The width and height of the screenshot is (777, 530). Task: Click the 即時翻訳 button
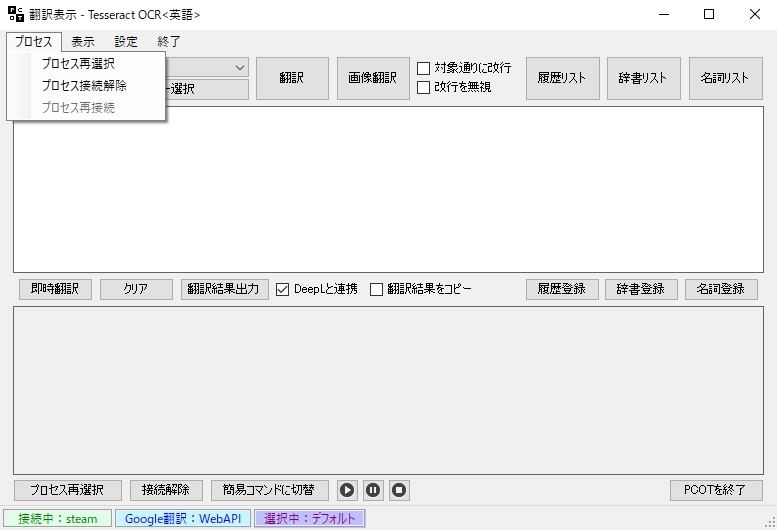(56, 289)
